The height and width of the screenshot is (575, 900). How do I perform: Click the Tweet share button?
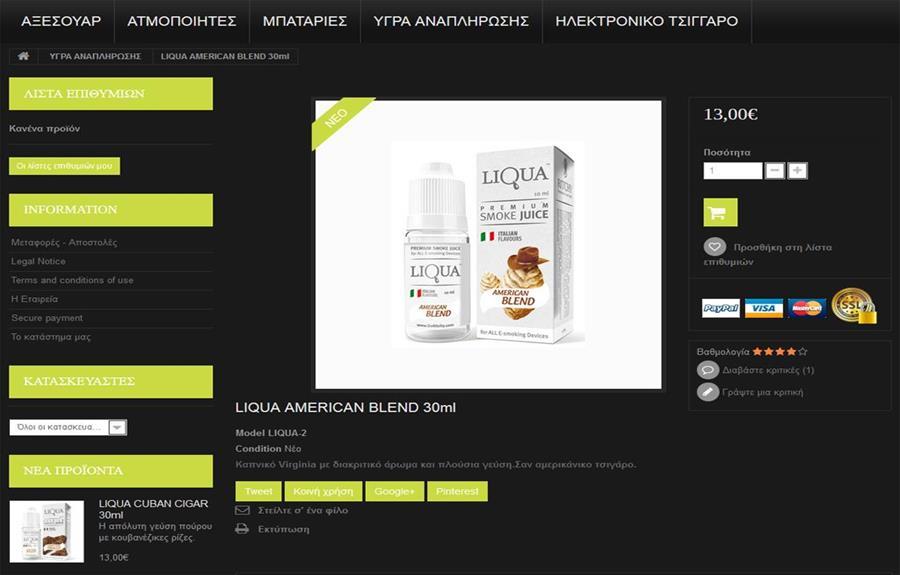[x=258, y=491]
